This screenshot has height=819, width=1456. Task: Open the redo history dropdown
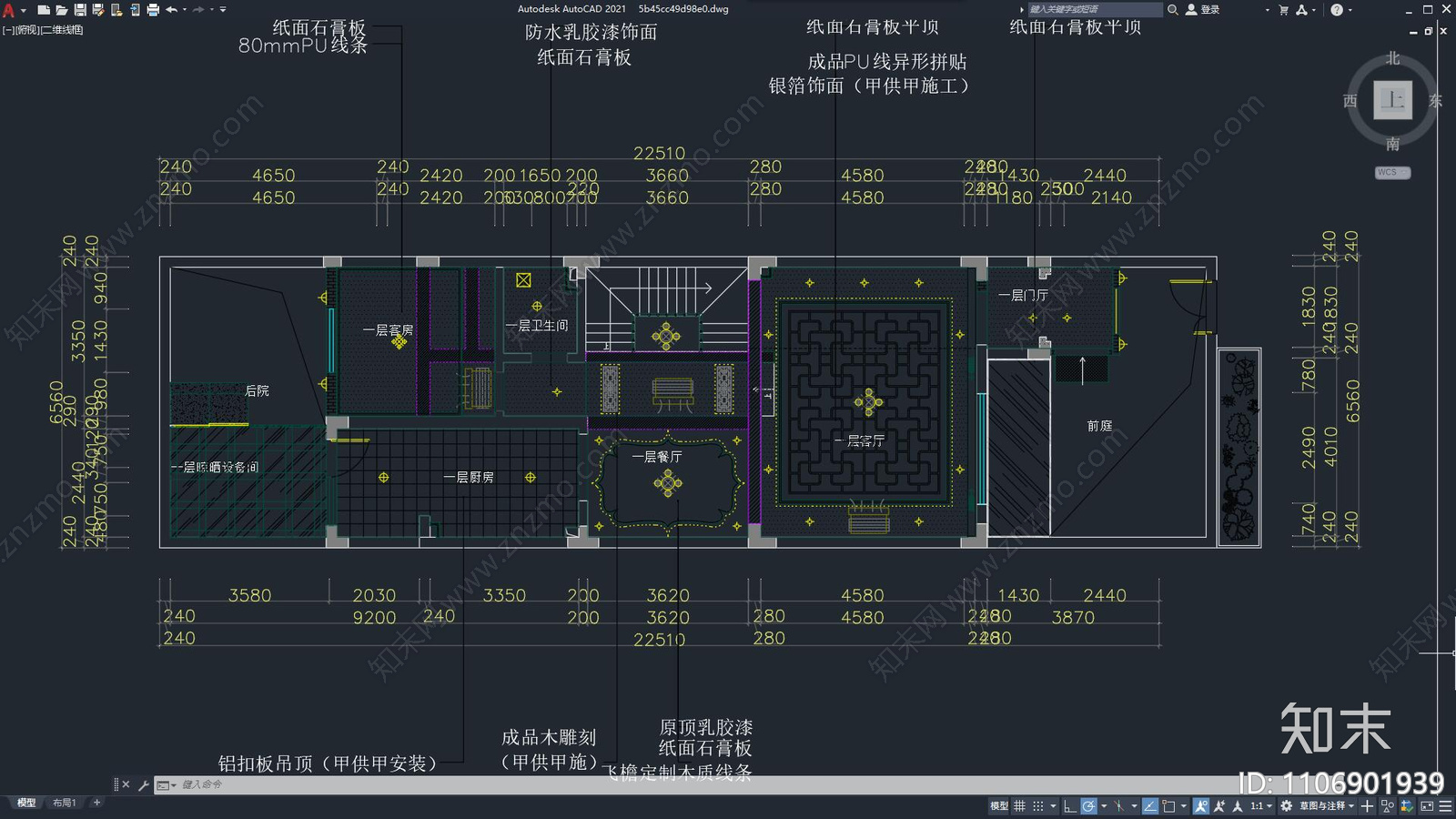pos(212,10)
